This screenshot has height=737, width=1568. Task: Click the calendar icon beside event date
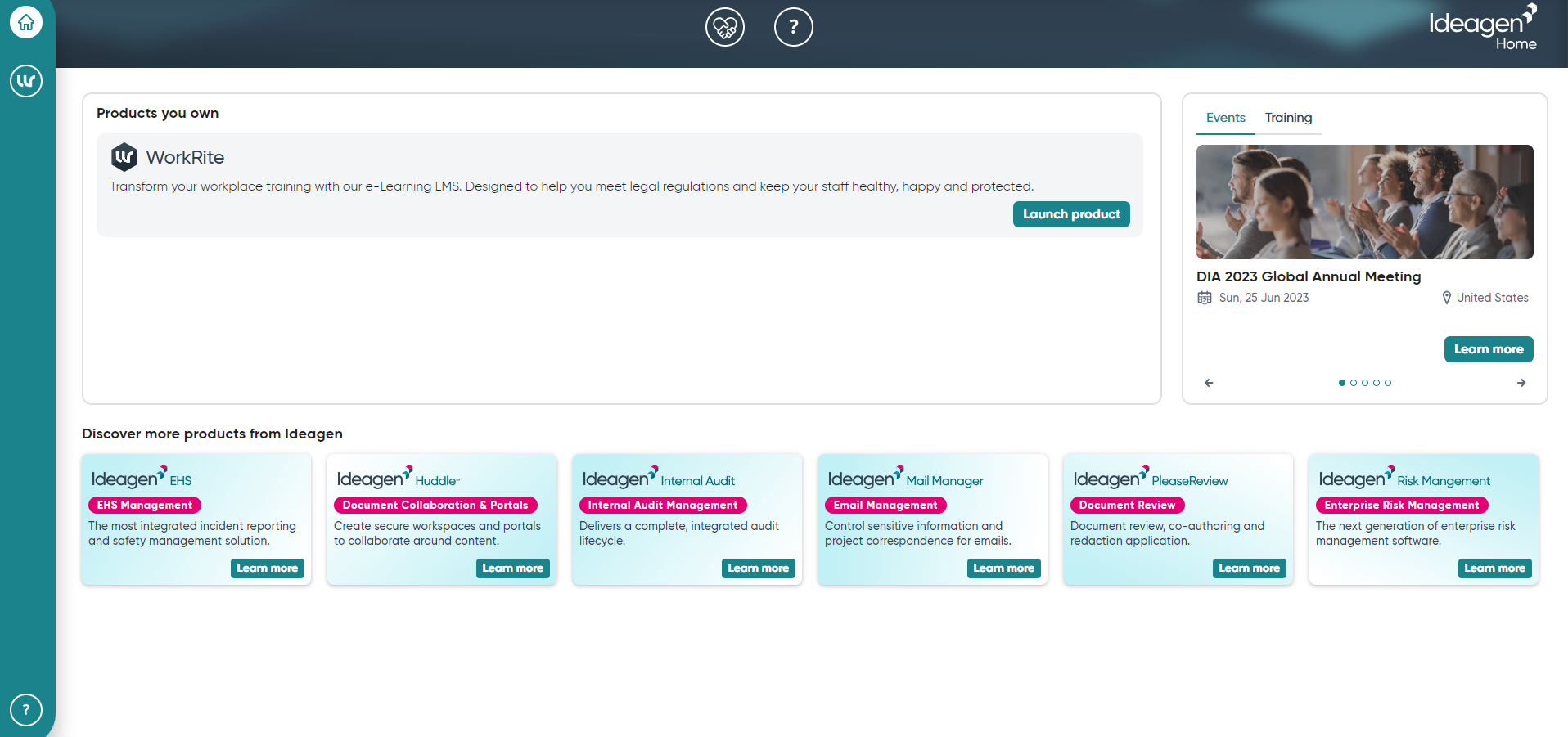click(x=1205, y=298)
